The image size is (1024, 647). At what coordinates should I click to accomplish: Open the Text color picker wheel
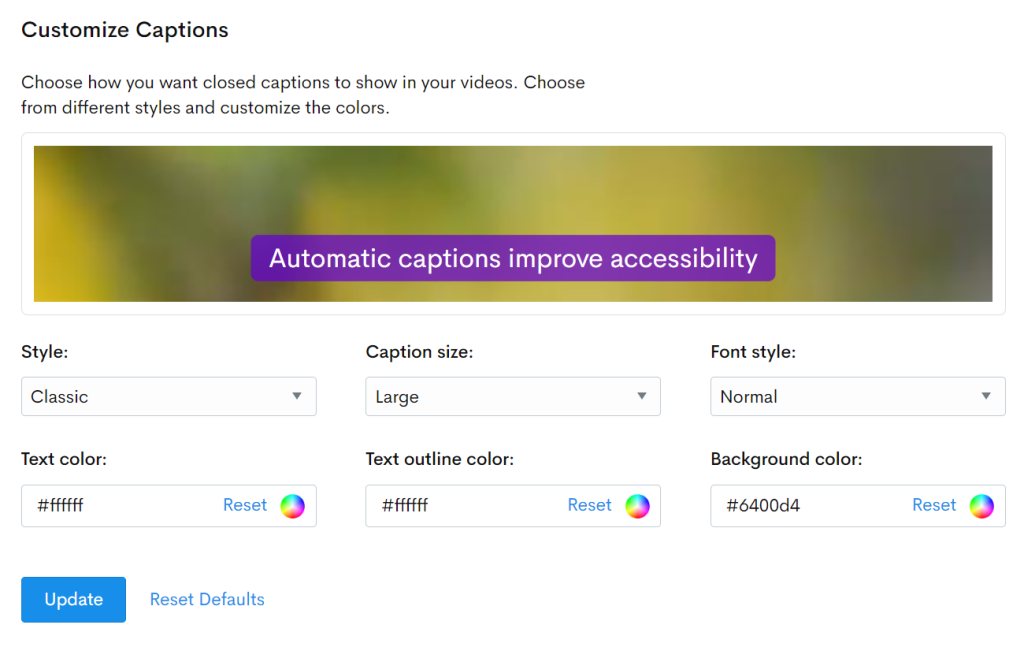click(x=292, y=506)
